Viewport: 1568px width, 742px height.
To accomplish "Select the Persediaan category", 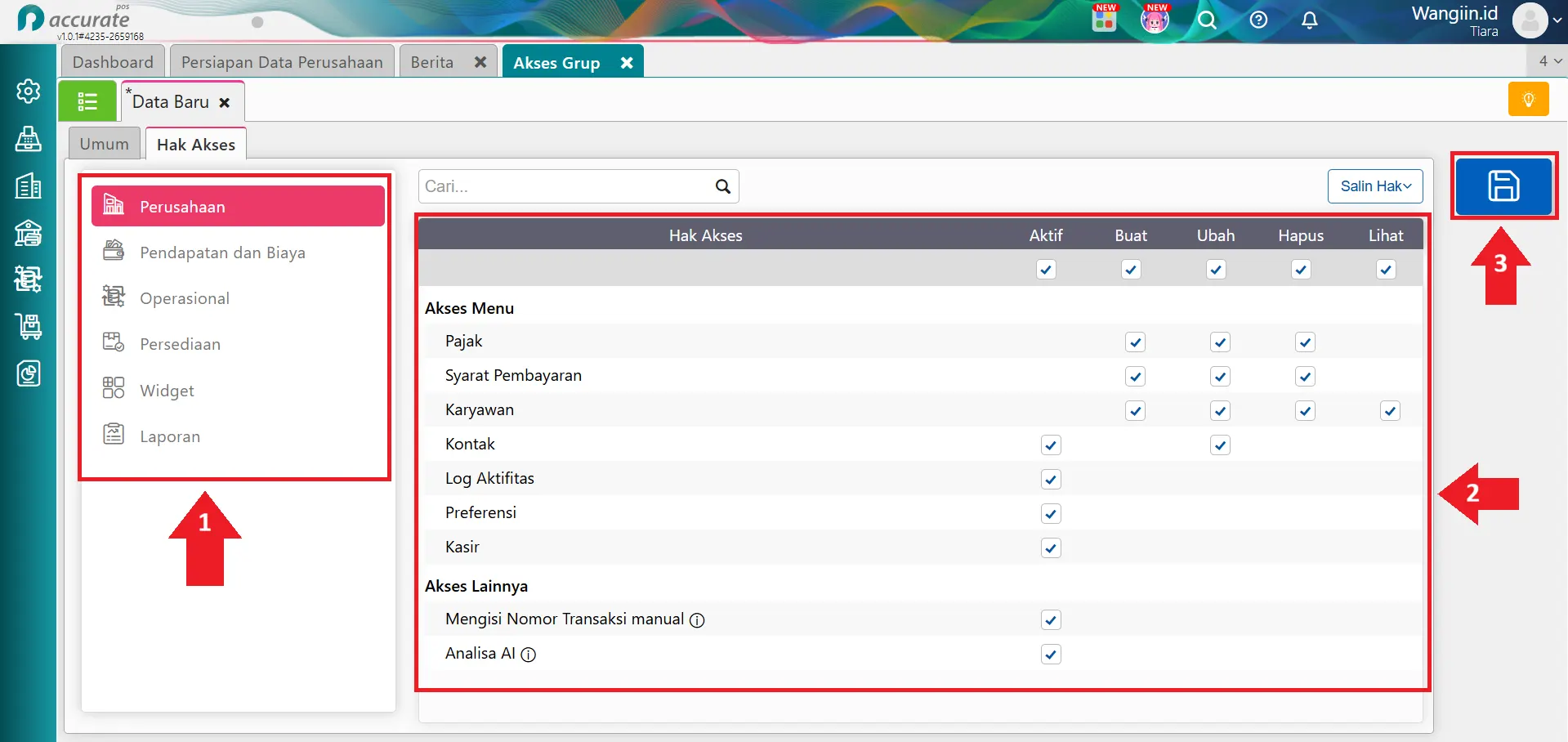I will pos(238,344).
